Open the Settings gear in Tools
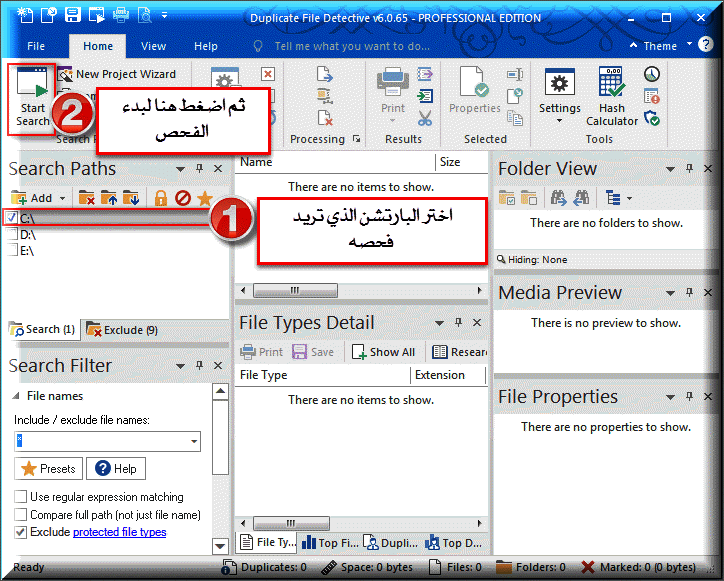Screen dimensions: 724x581 click(x=559, y=96)
